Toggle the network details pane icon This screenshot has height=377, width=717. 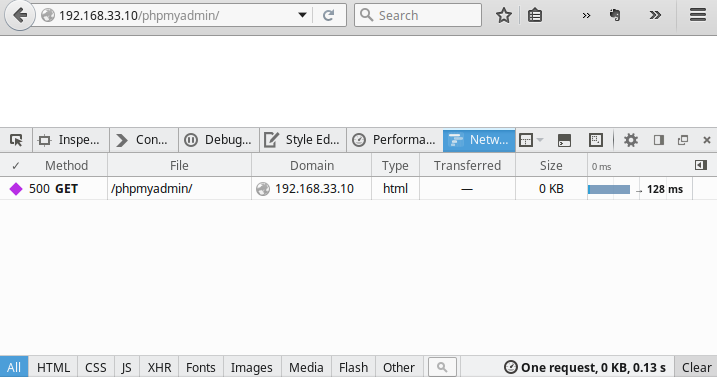click(701, 165)
